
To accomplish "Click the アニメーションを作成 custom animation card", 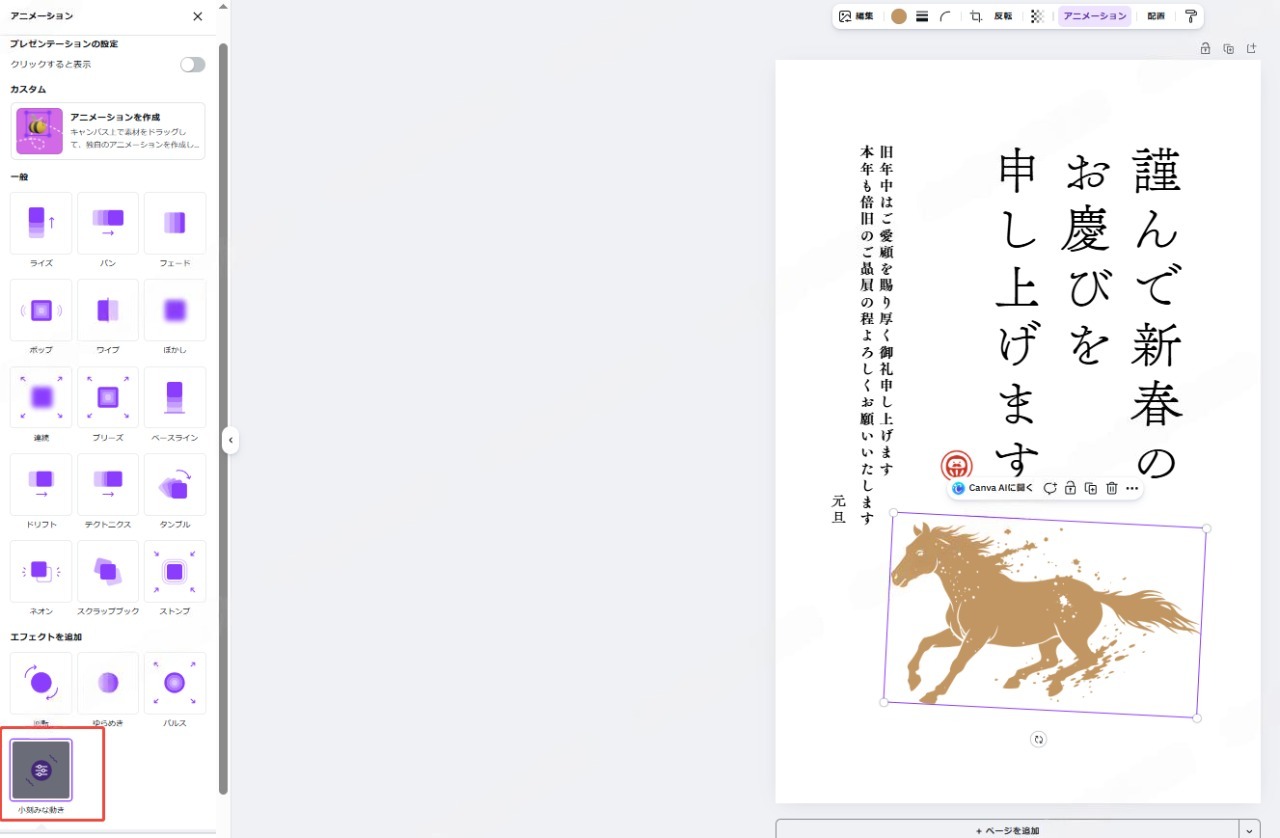I will click(x=107, y=130).
